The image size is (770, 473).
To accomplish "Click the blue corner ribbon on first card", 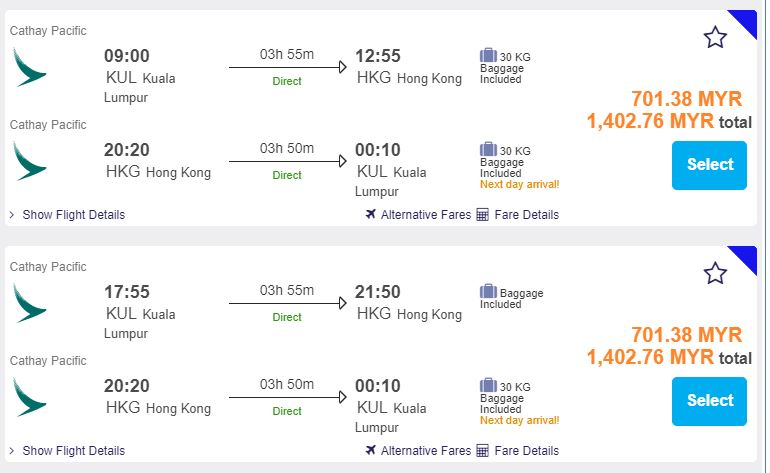I will click(x=746, y=22).
